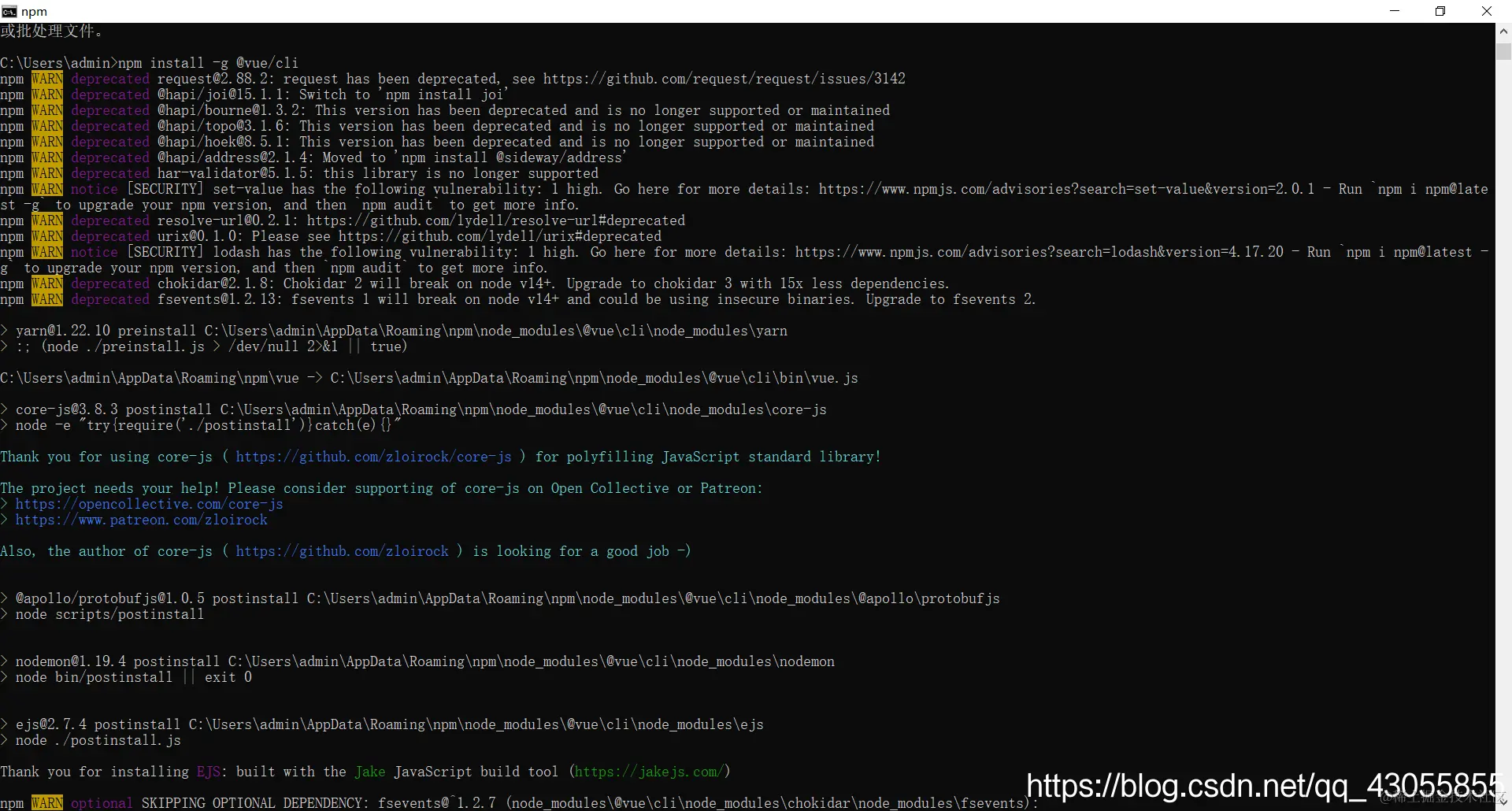Click the resolve-url#deprecated github URL
Screen dimensions: 1512x811
(495, 220)
